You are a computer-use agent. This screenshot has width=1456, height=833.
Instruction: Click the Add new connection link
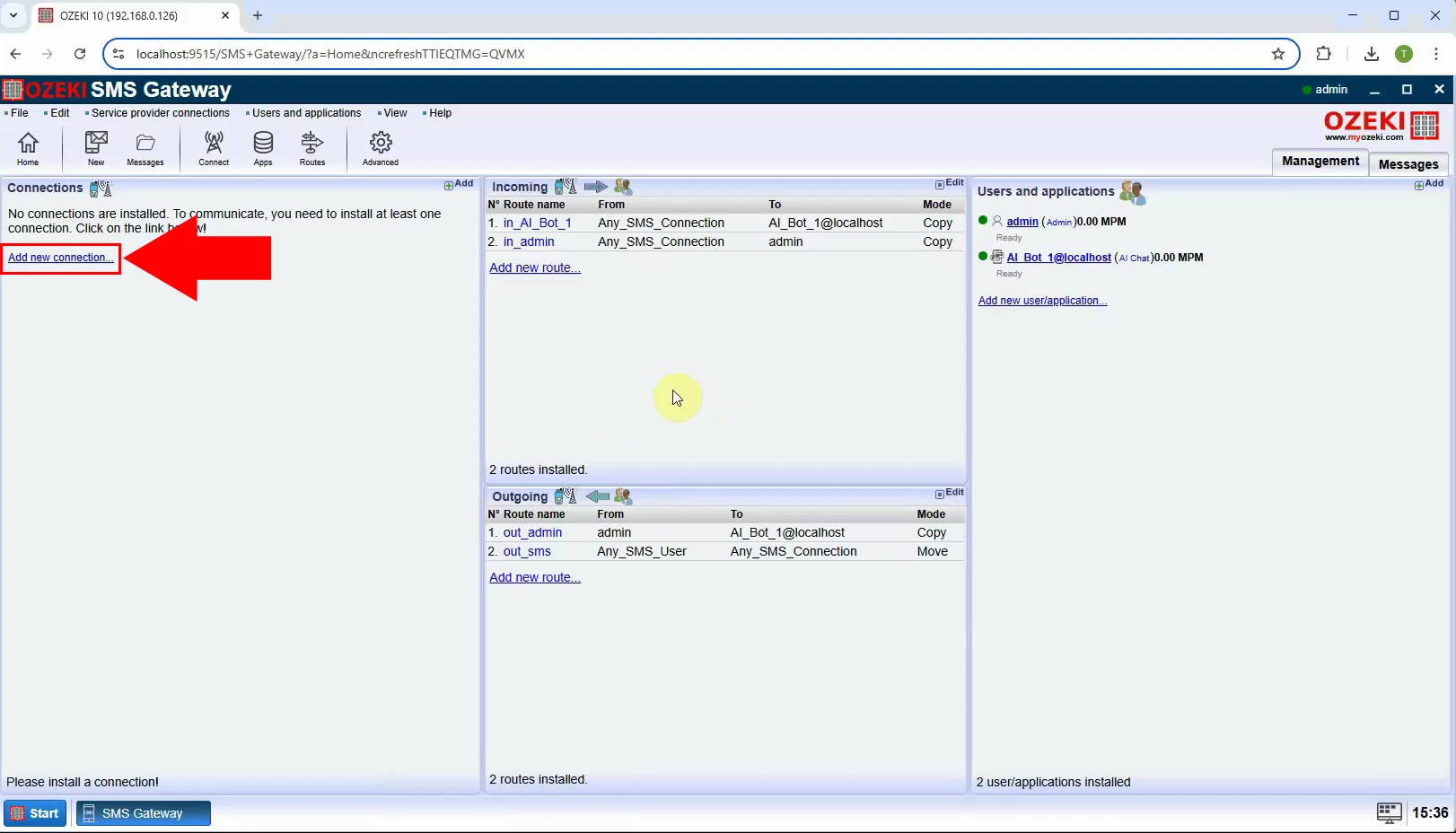(61, 258)
